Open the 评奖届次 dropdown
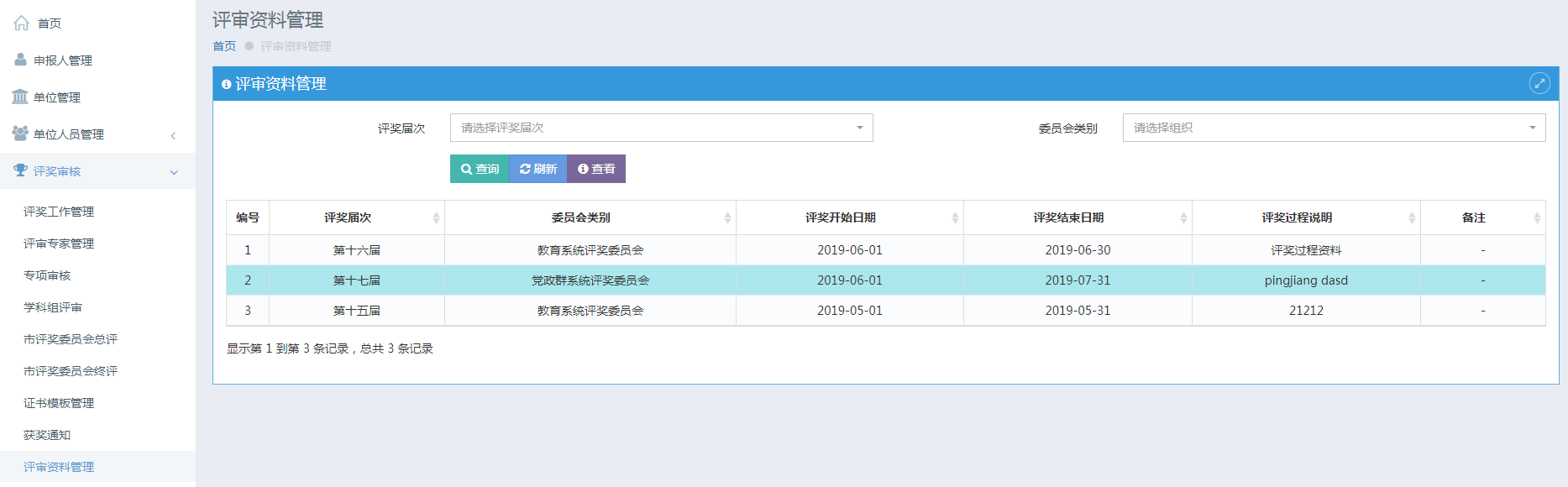The image size is (1568, 487). (x=662, y=128)
